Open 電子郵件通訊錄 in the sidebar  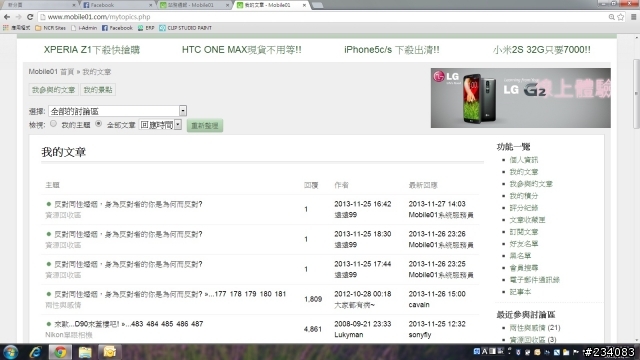click(535, 280)
